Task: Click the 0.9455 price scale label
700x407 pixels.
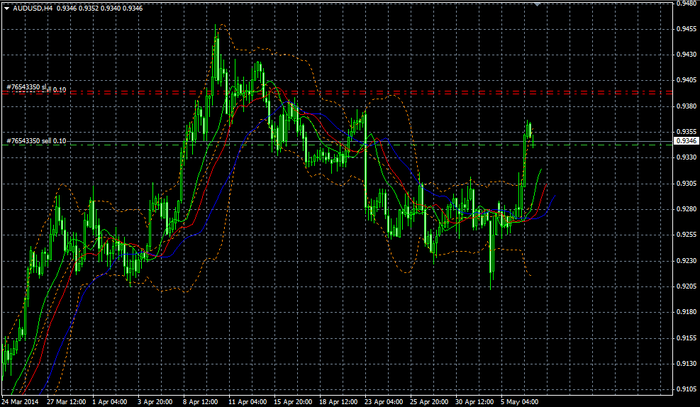Action: pos(686,29)
